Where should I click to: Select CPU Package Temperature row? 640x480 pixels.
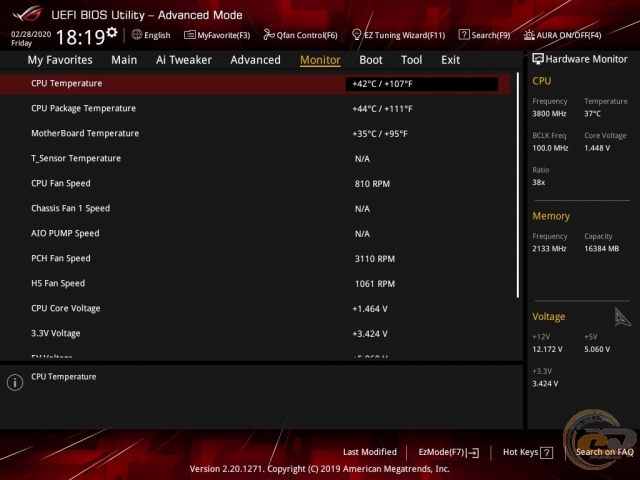click(255, 109)
